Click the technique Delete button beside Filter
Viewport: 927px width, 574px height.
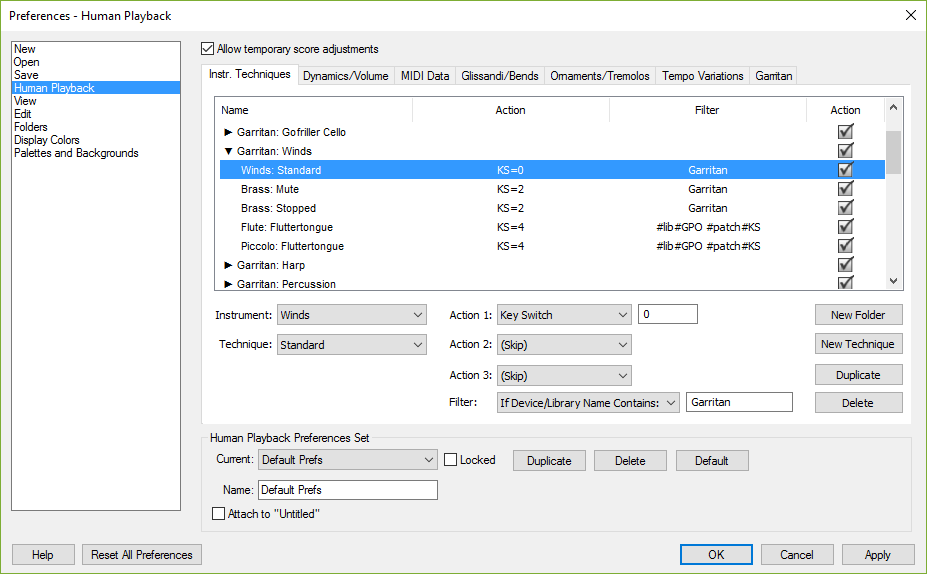(858, 403)
